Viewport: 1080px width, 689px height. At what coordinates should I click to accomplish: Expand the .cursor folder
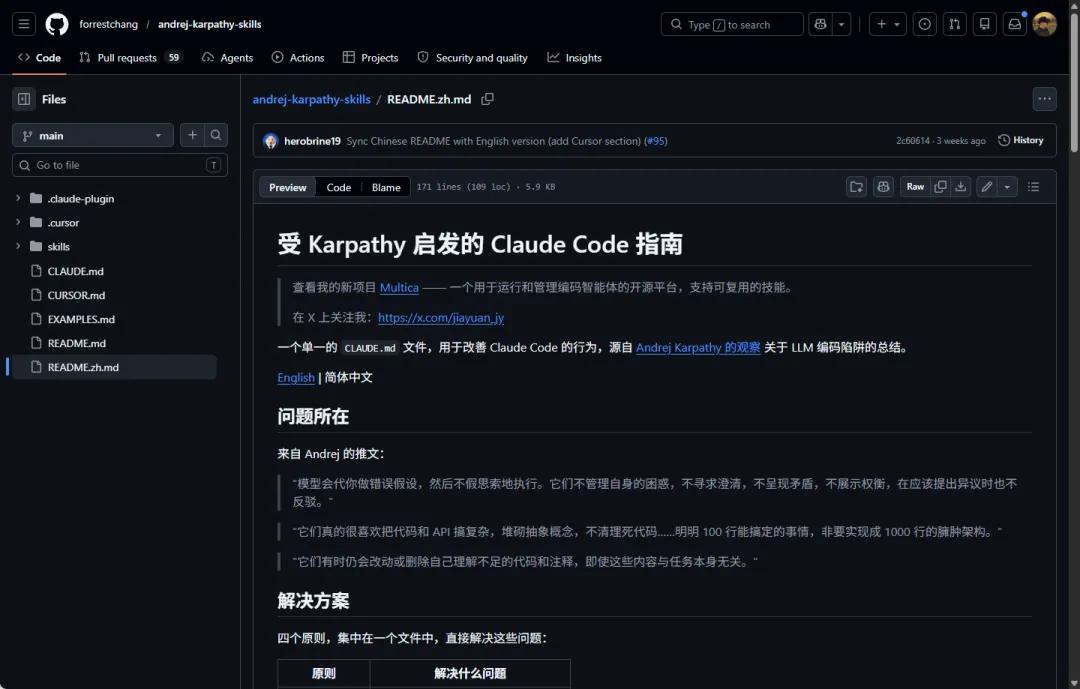coord(18,223)
